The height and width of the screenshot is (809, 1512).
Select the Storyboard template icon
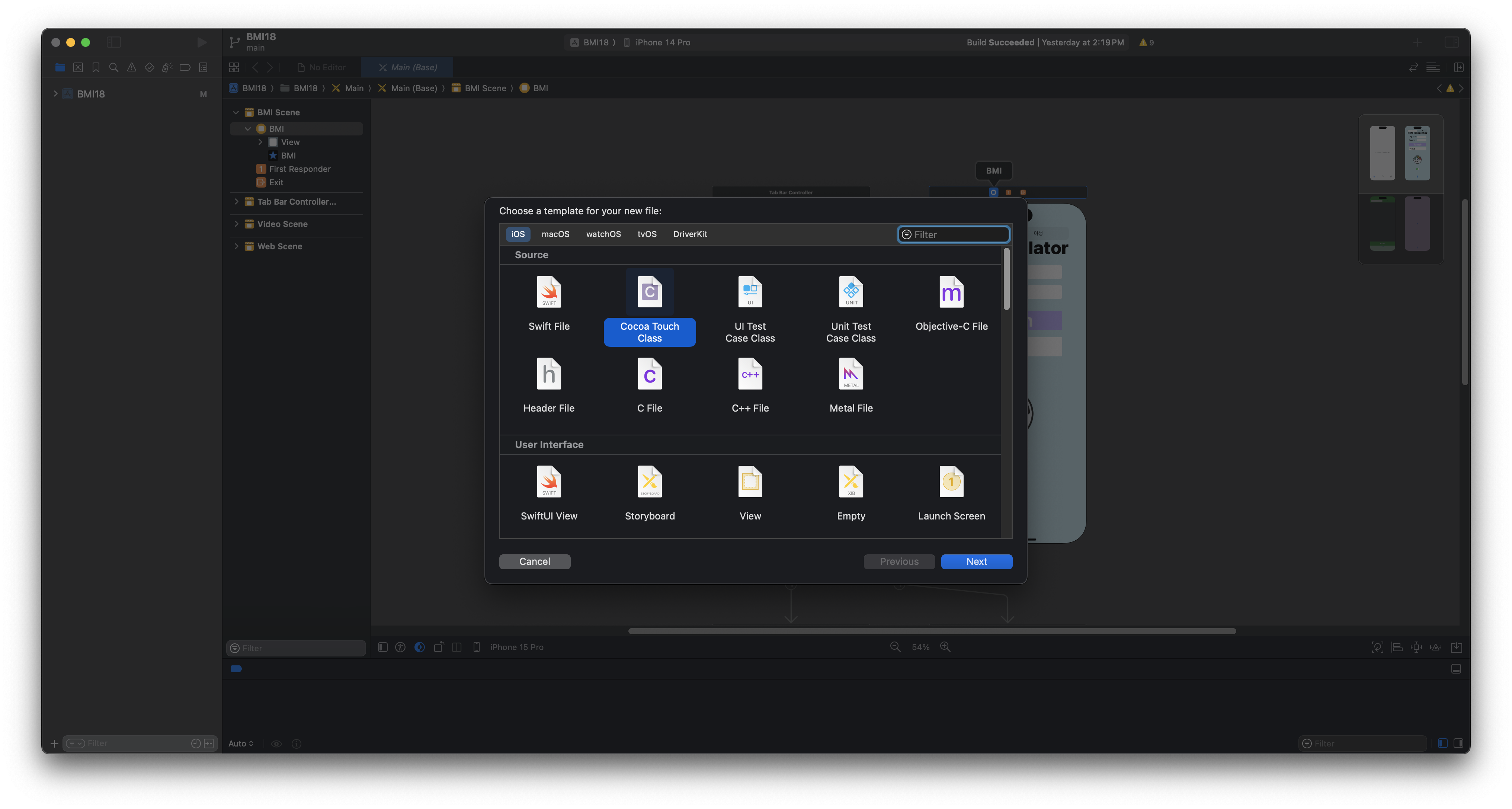(x=649, y=482)
